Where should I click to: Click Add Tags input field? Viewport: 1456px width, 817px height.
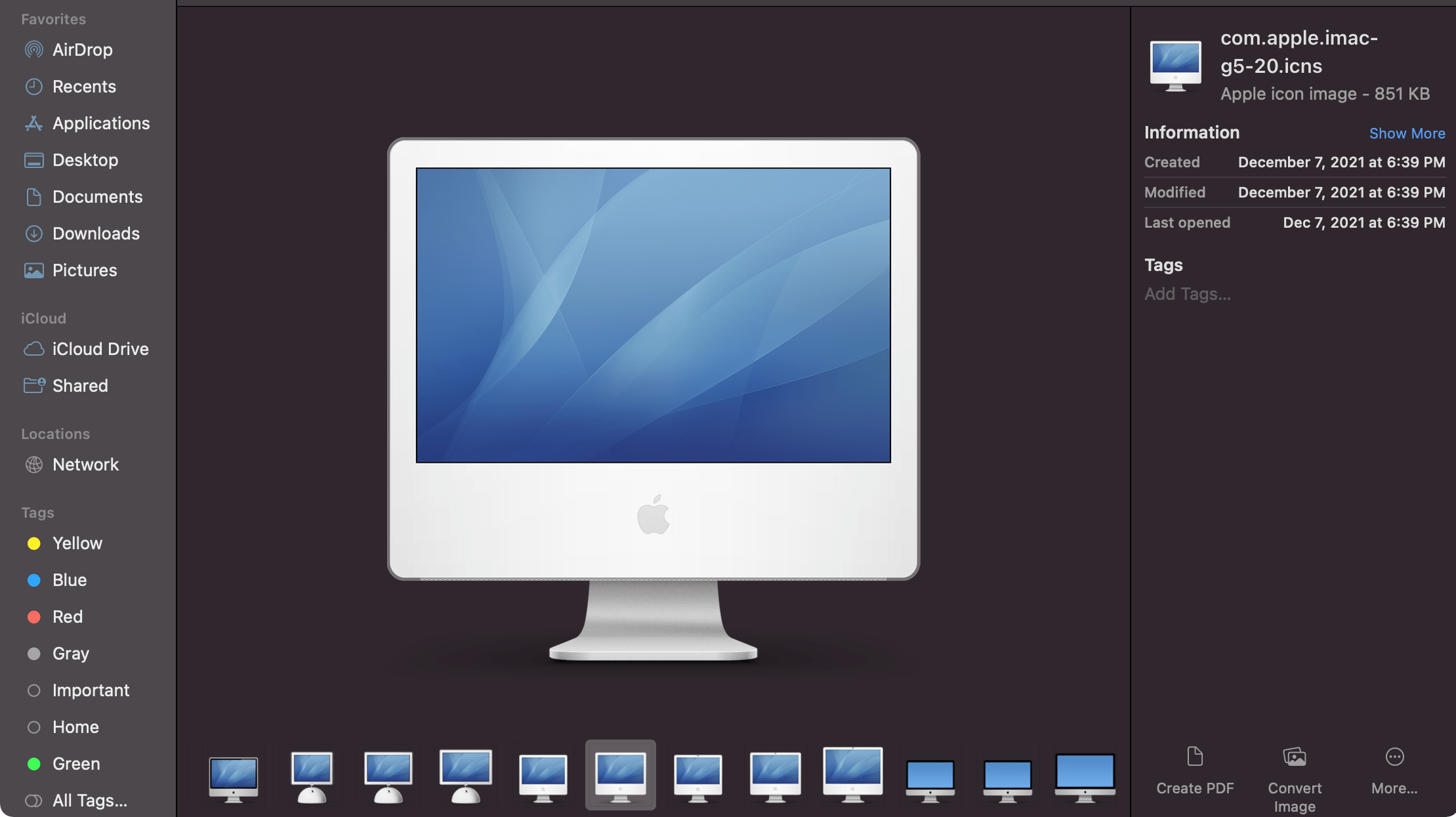1187,294
